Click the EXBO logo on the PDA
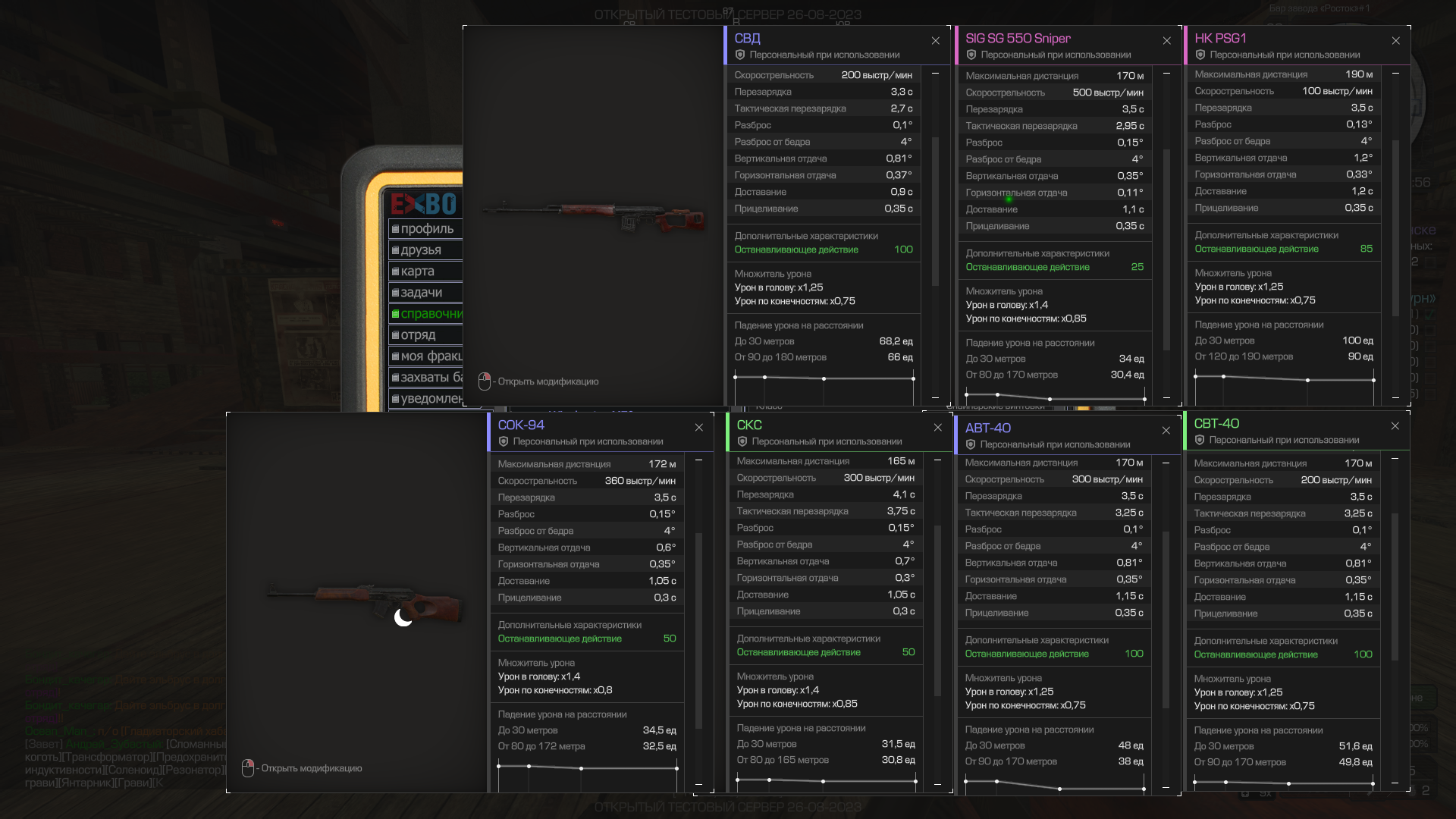Viewport: 1456px width, 819px height. point(424,204)
